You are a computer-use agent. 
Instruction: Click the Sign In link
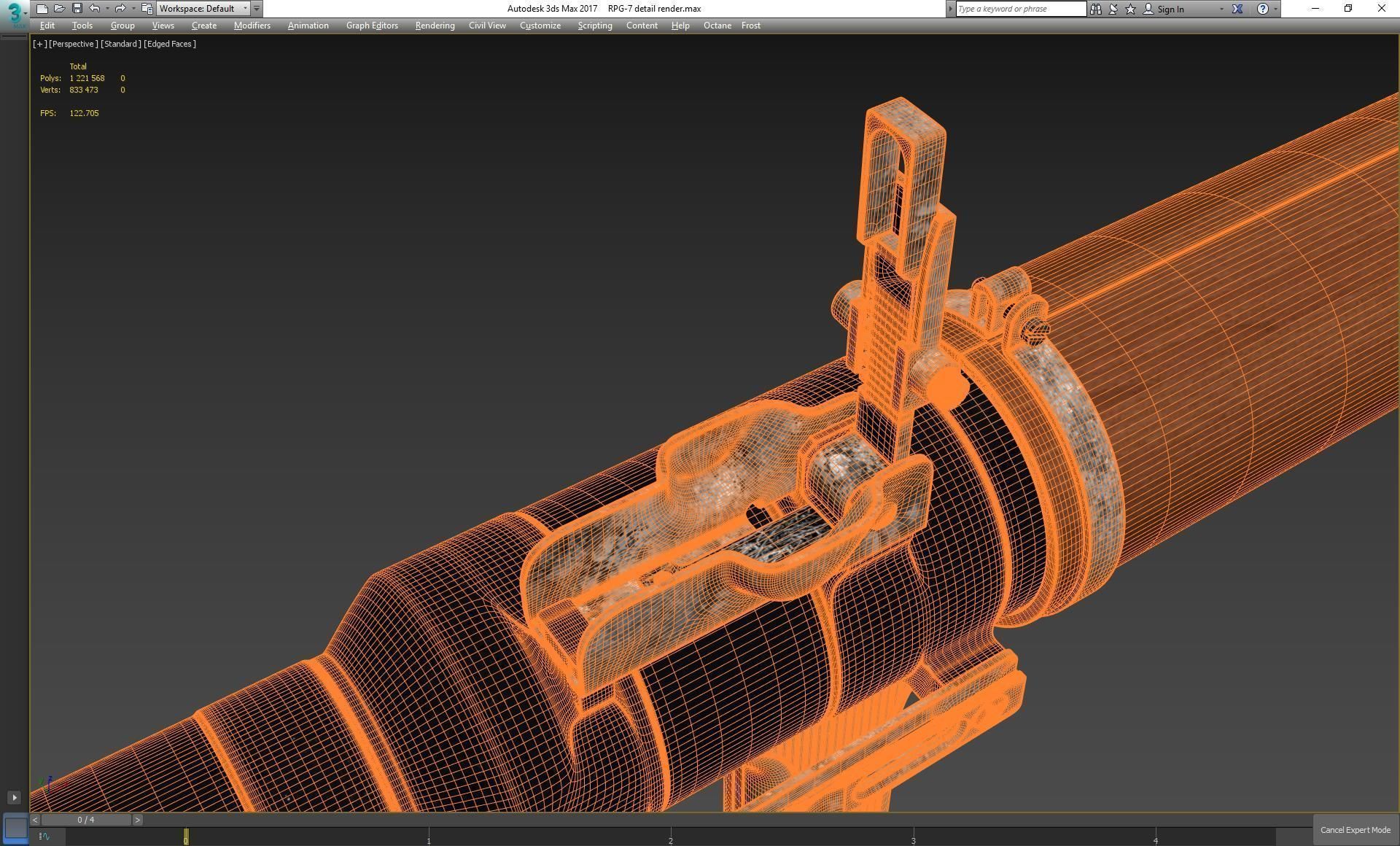point(1170,9)
